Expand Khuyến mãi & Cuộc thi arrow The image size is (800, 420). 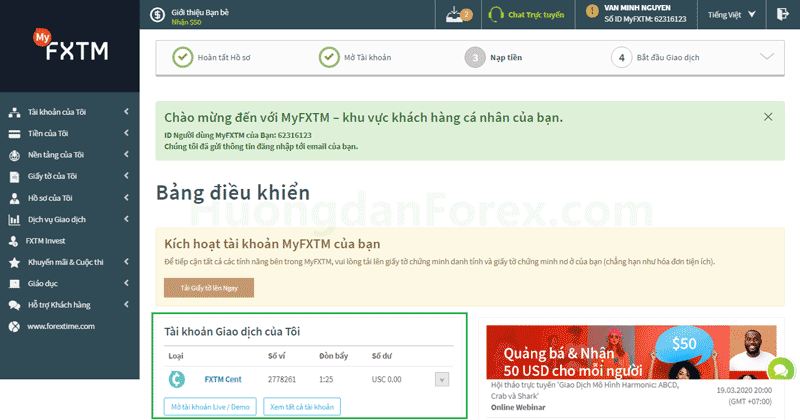[126, 261]
